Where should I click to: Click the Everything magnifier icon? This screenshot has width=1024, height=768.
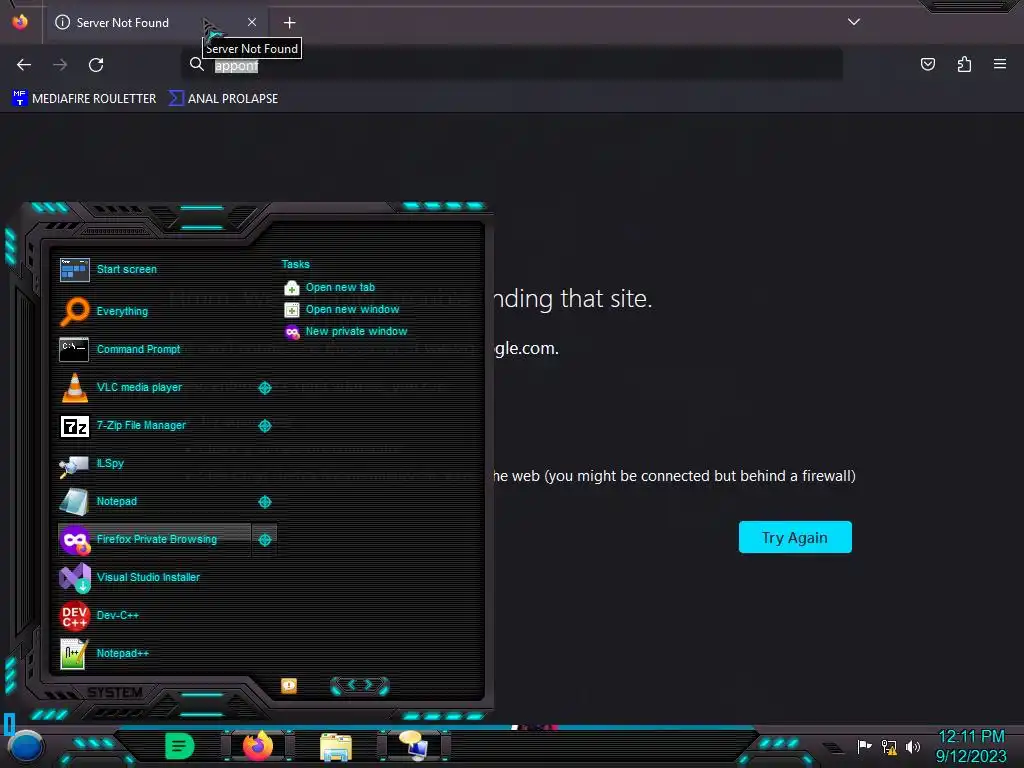point(74,311)
